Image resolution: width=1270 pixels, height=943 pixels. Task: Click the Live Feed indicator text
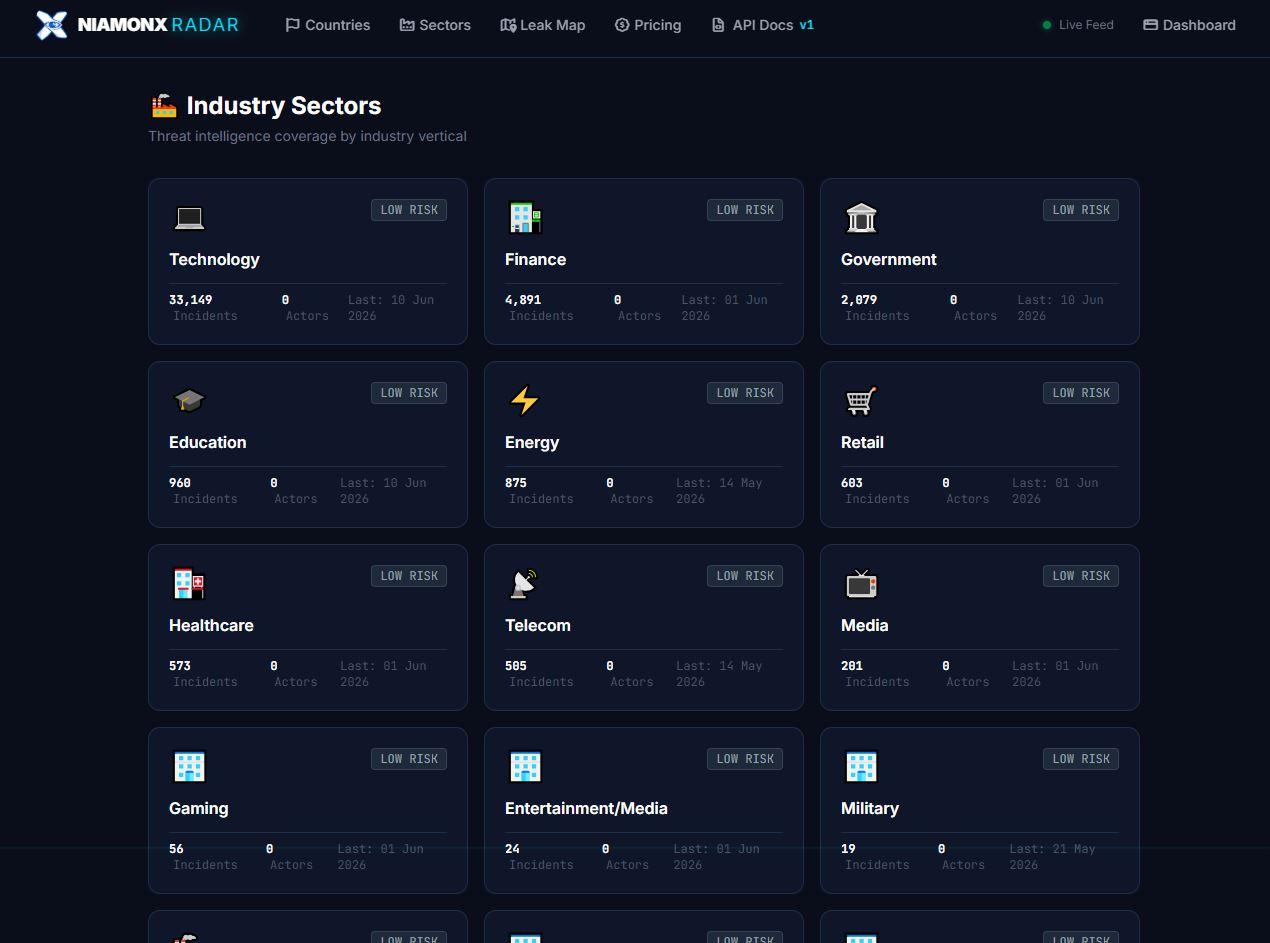point(1086,25)
